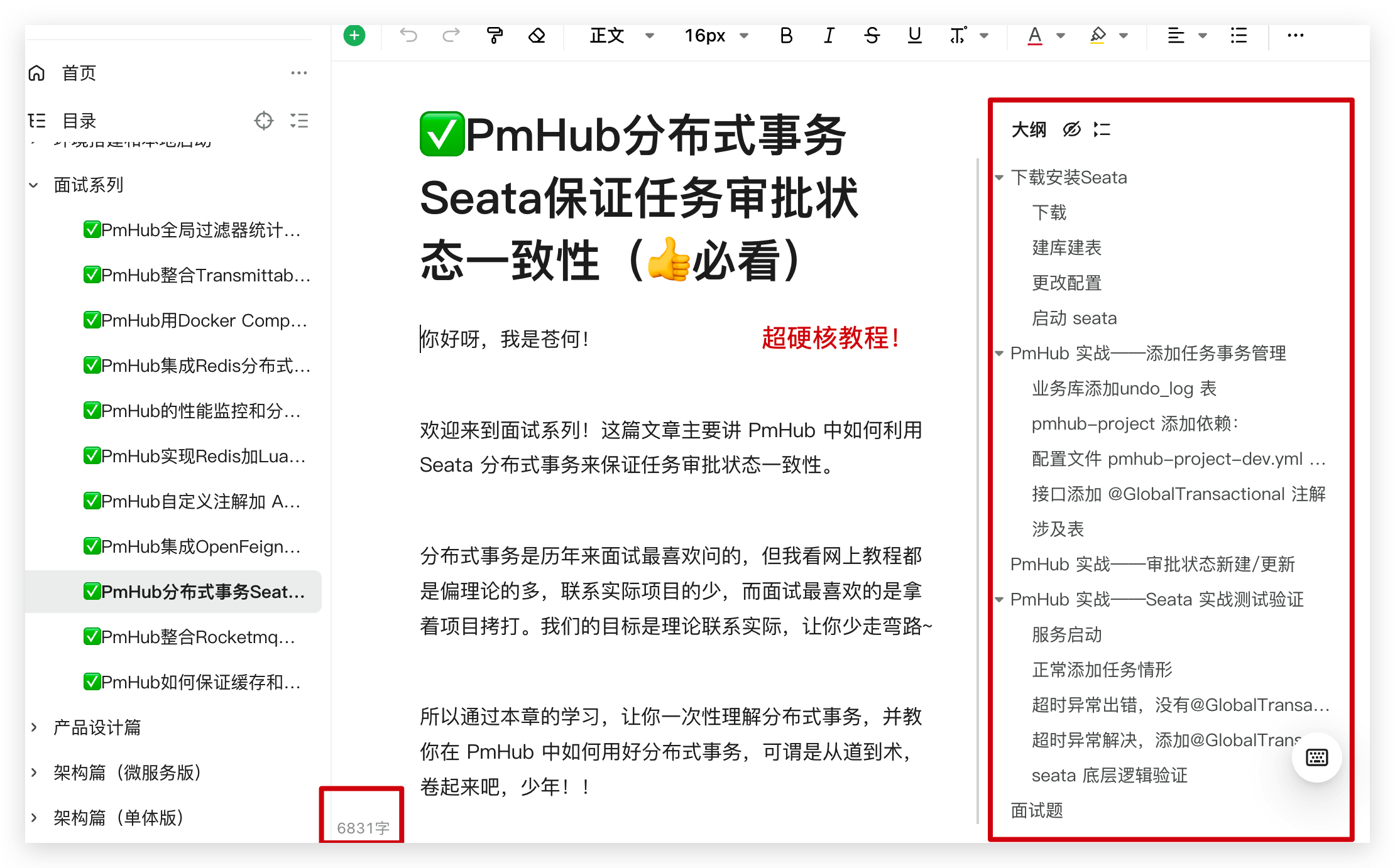Image resolution: width=1395 pixels, height=868 pixels.
Task: Open highlight color dropdown arrow
Action: pyautogui.click(x=1124, y=36)
